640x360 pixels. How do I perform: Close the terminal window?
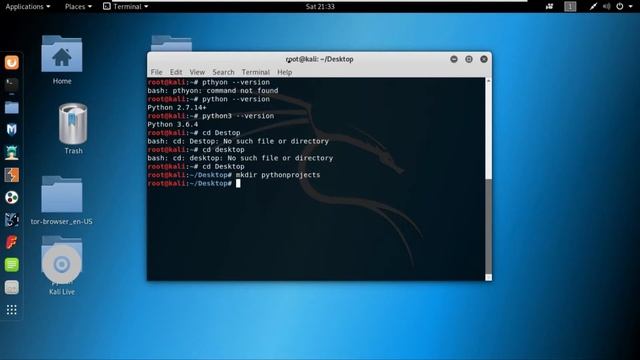[484, 59]
